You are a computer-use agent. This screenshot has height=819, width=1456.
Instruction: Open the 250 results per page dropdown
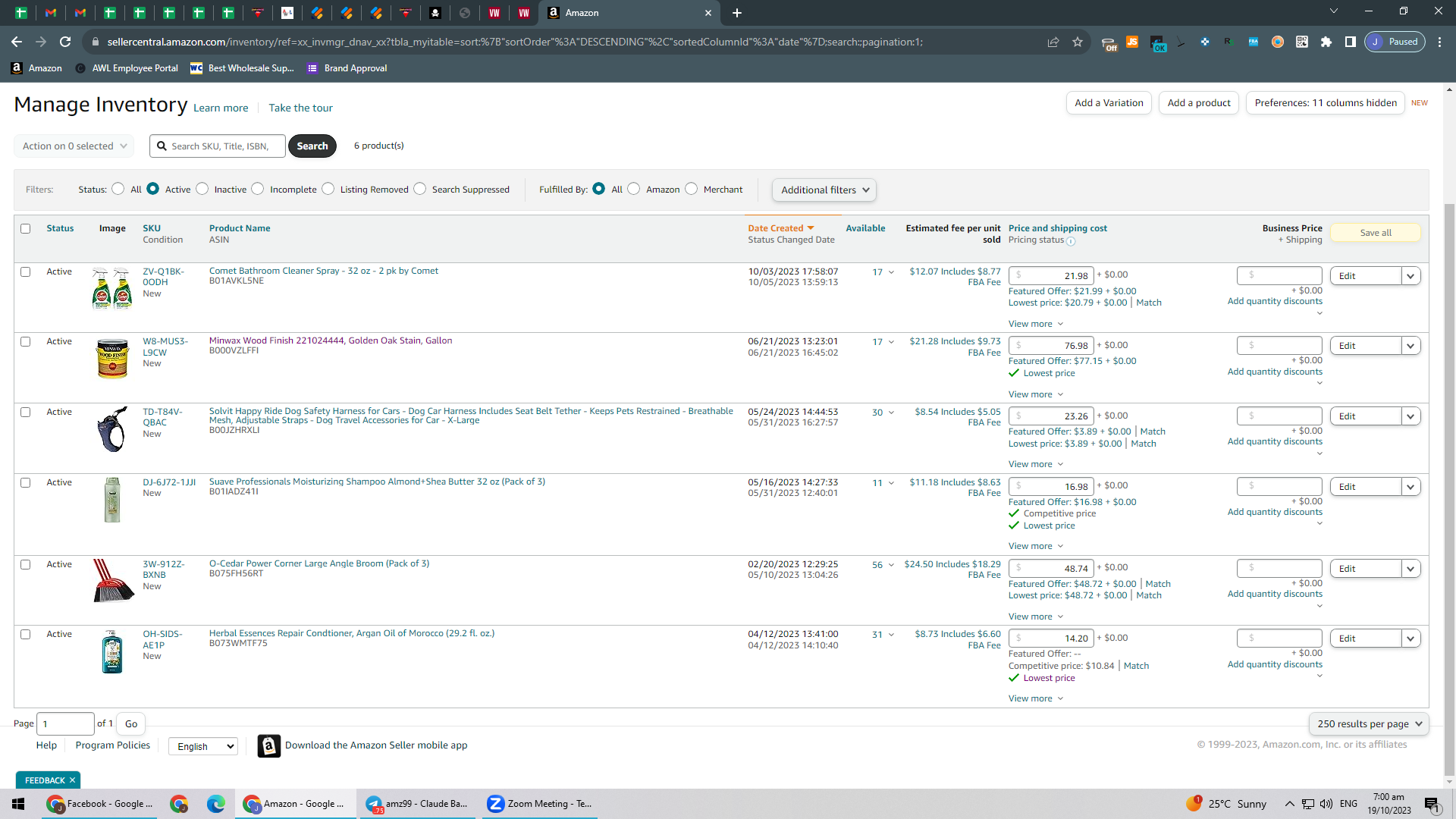[x=1369, y=724]
